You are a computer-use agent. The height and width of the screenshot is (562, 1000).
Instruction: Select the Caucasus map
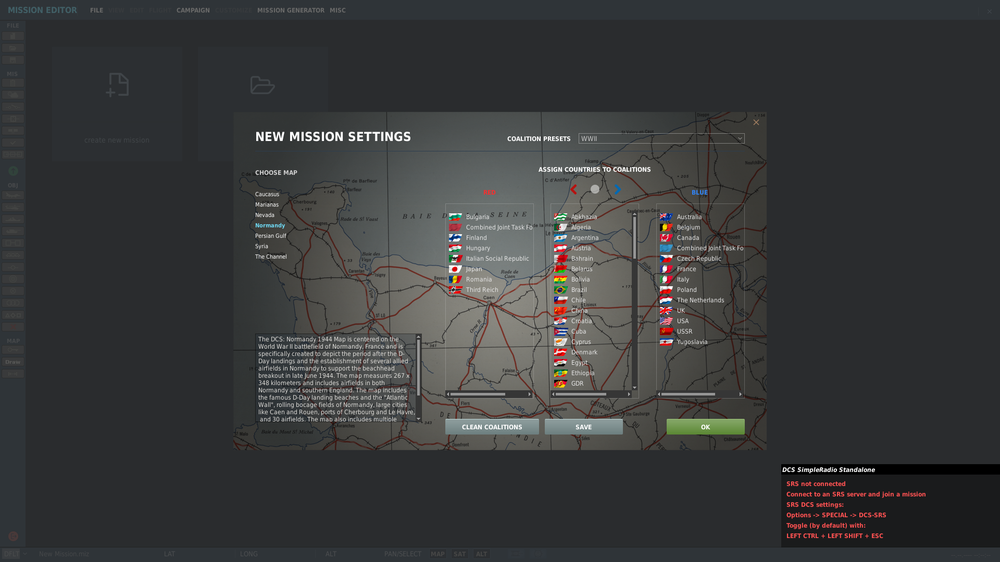coord(267,194)
